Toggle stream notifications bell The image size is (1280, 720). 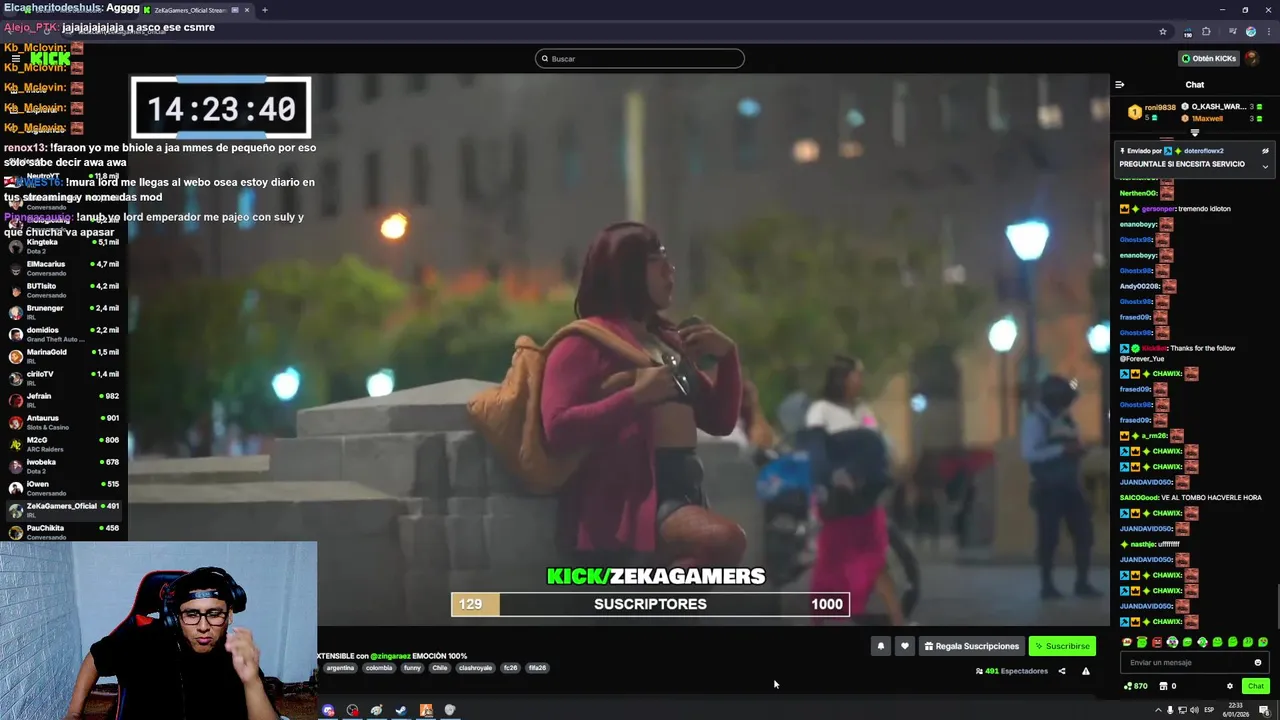881,646
